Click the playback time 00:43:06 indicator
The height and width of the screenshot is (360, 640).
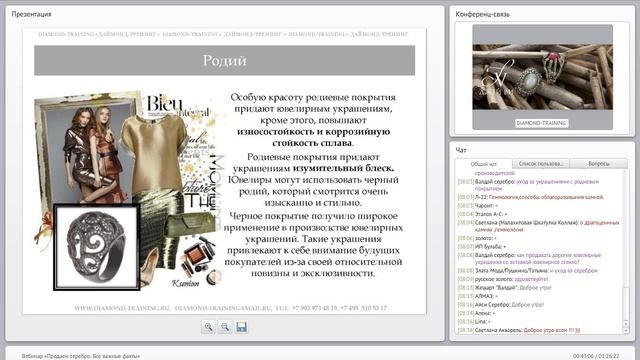coord(583,356)
